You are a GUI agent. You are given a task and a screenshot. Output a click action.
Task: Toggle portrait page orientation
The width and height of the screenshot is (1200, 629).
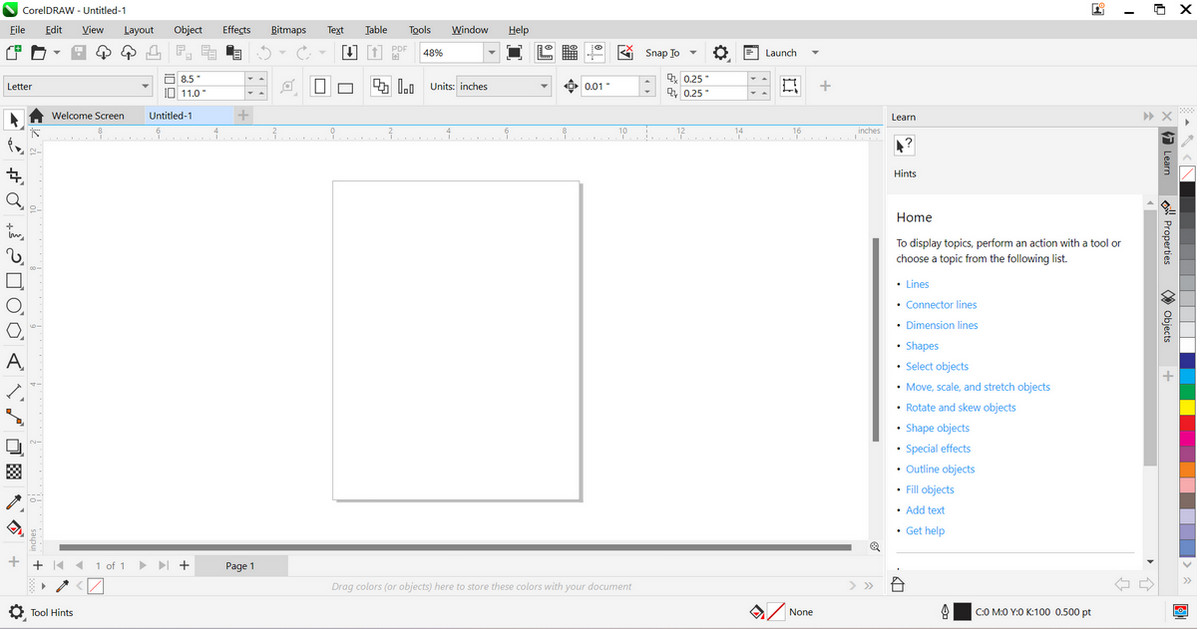(319, 86)
